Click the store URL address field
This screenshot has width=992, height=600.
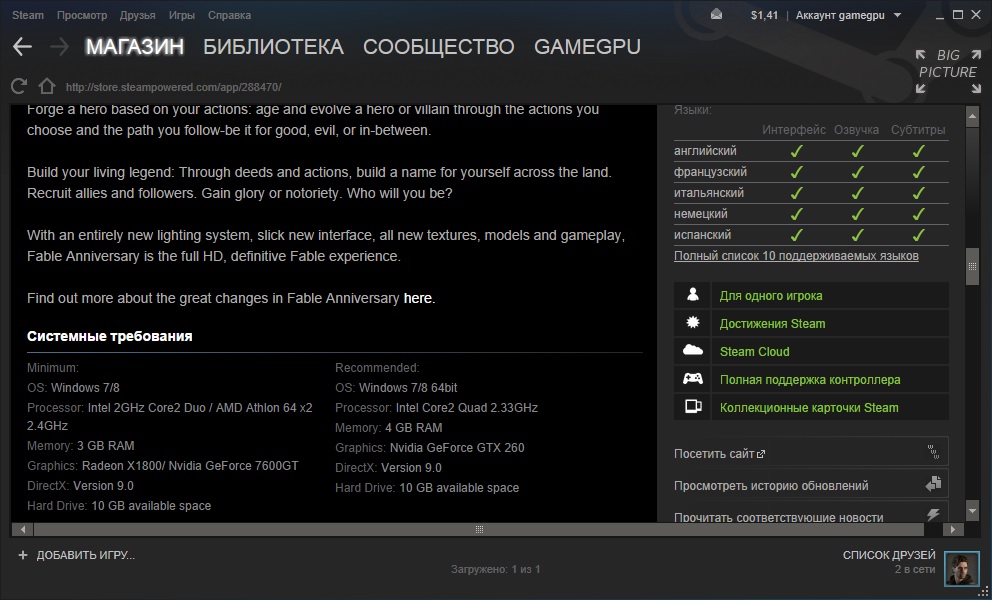pyautogui.click(x=173, y=87)
